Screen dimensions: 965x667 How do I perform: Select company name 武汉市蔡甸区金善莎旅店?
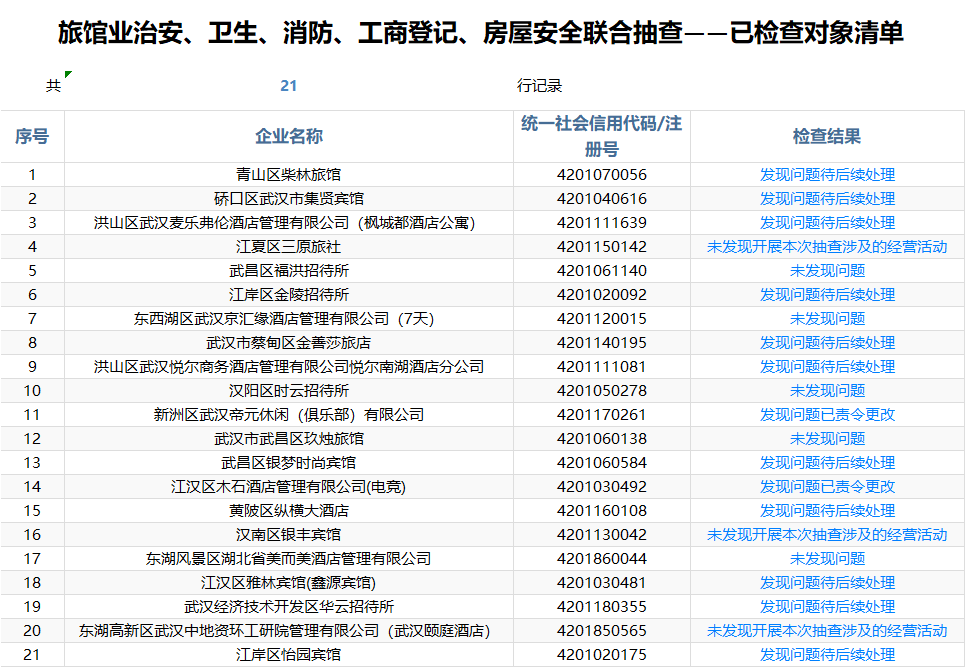pyautogui.click(x=289, y=343)
